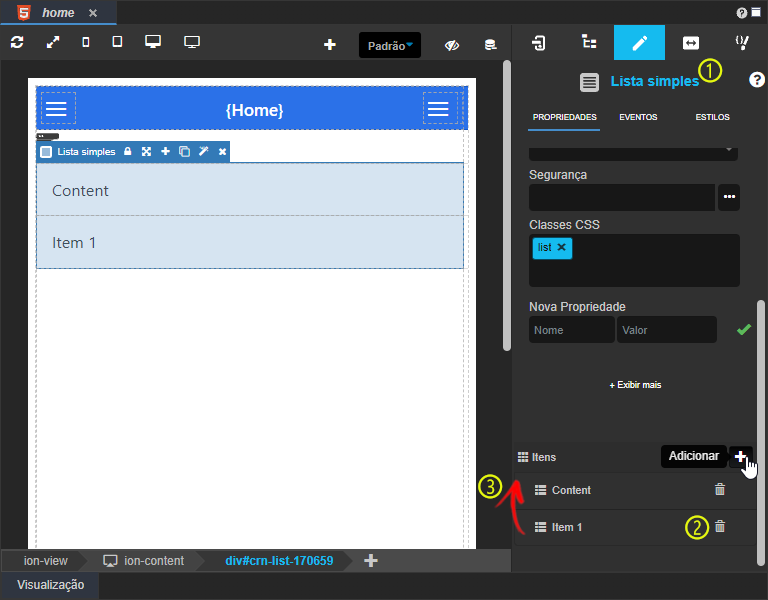Click the plus icon left of Padrão
The height and width of the screenshot is (600, 768).
[330, 45]
